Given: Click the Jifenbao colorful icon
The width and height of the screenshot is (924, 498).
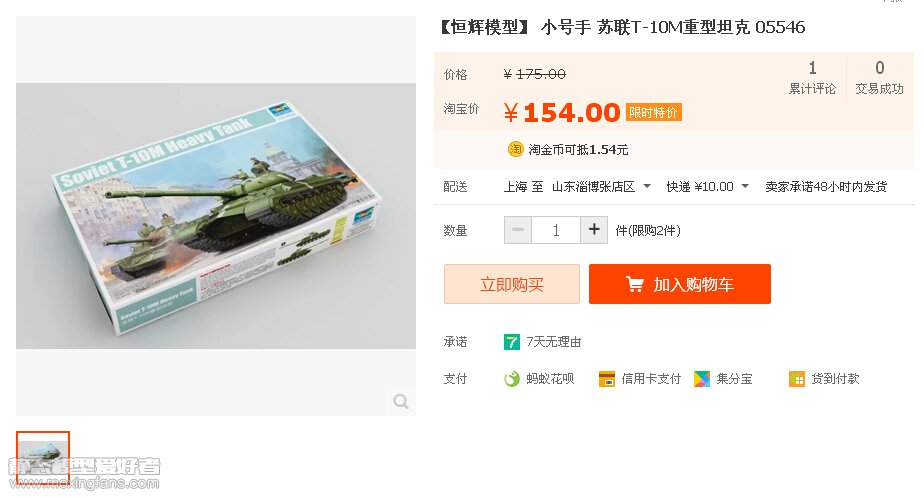Looking at the screenshot, I should tap(701, 379).
